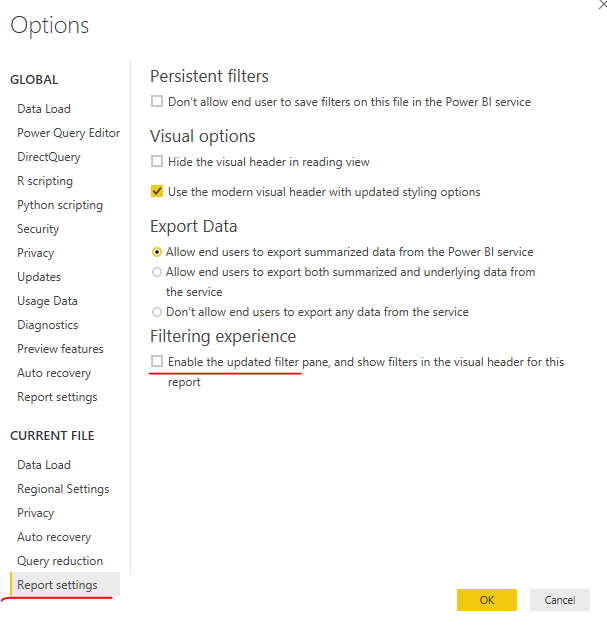Go to DirectQuery options

(49, 157)
